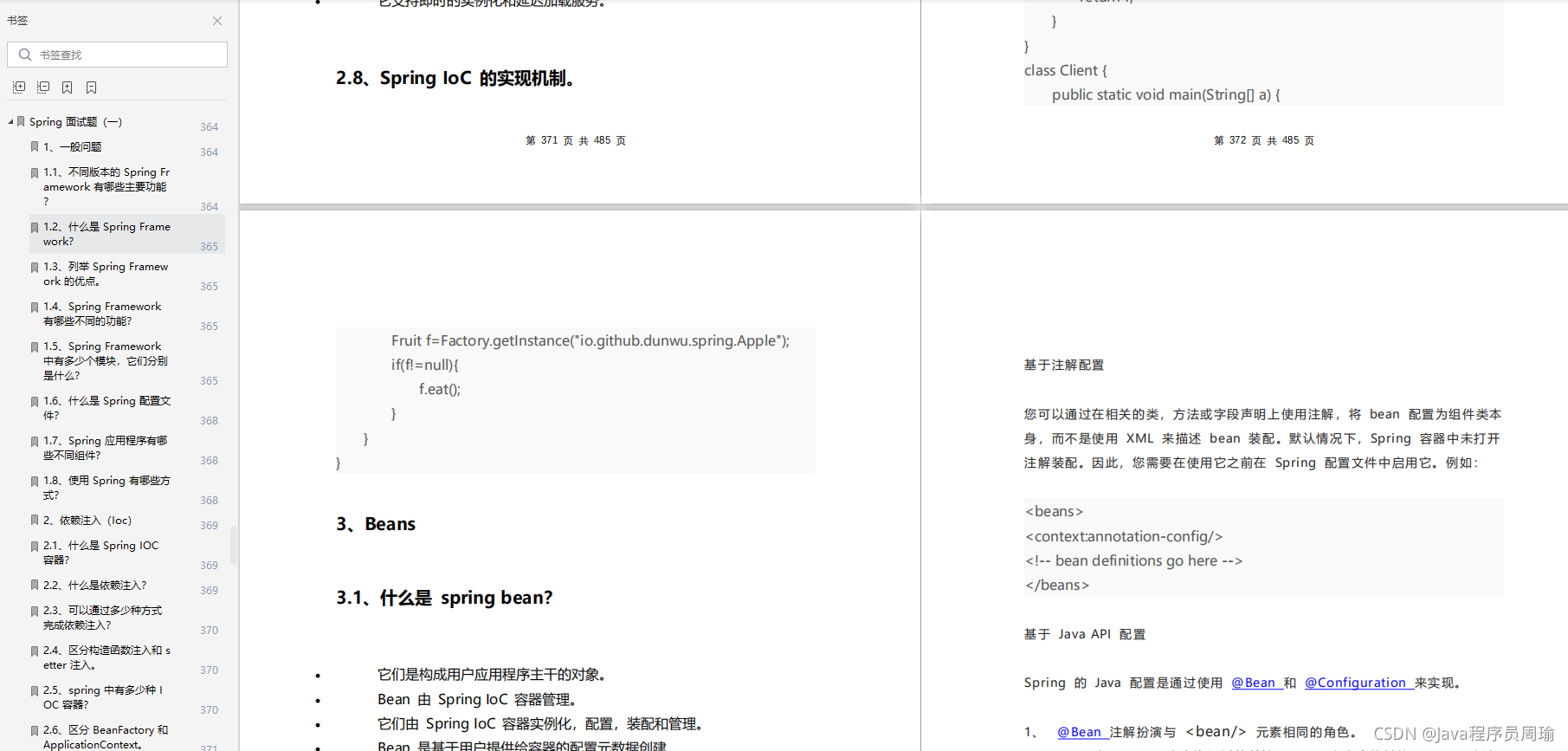The width and height of the screenshot is (1568, 751).
Task: Collapse the Spring 面试题 (一) tree node
Action: 10,121
